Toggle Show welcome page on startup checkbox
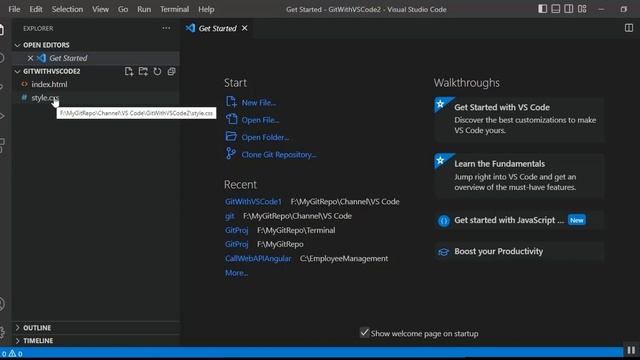The width and height of the screenshot is (640, 360). click(x=364, y=333)
